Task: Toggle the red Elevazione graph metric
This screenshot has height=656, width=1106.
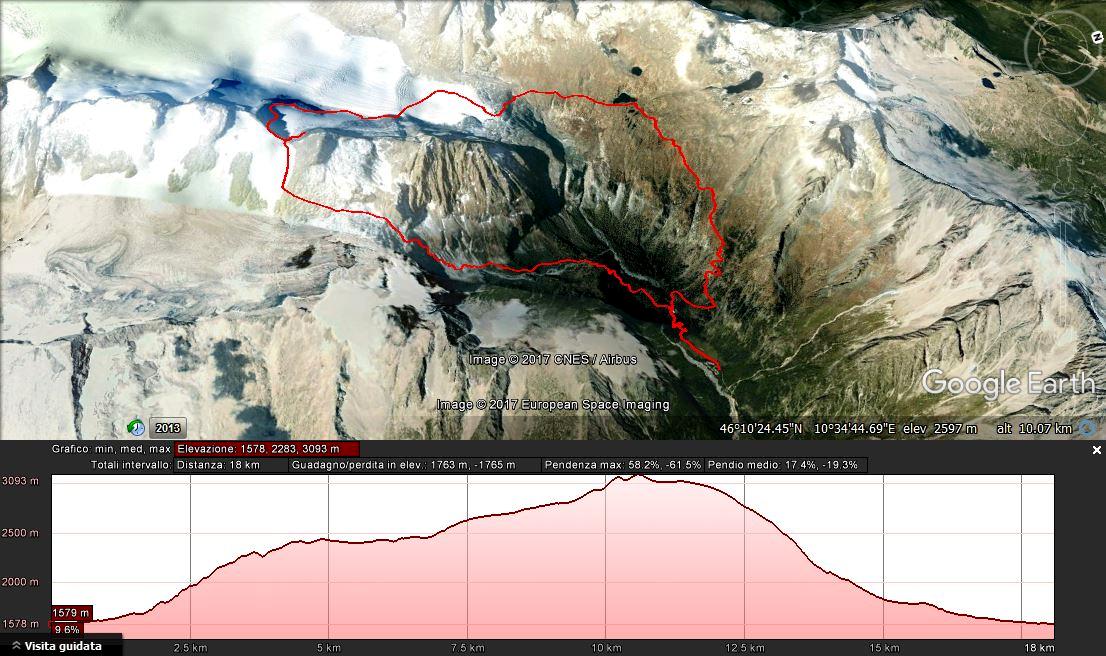Action: tap(266, 449)
